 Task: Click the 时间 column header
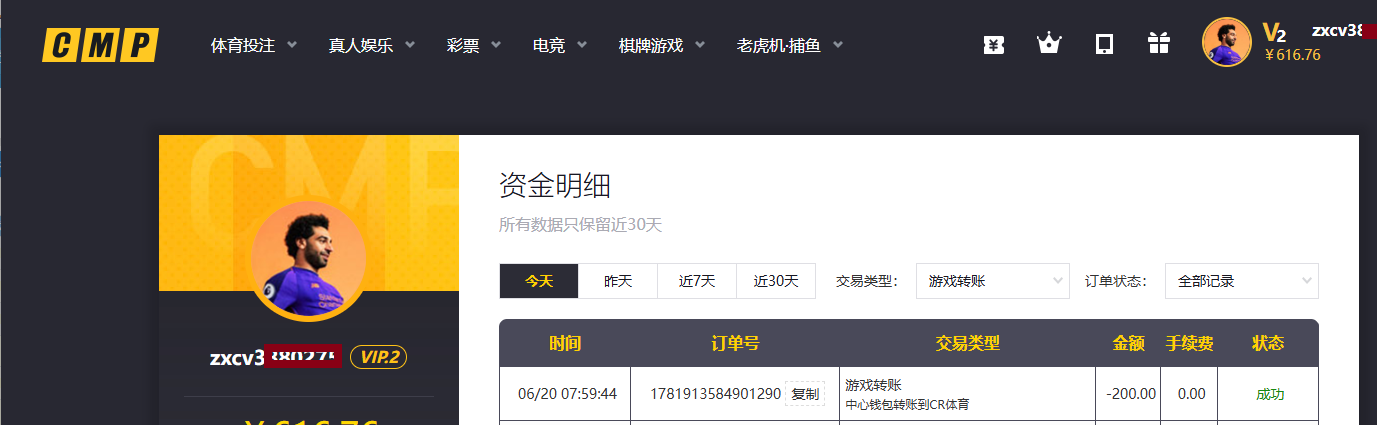(565, 343)
